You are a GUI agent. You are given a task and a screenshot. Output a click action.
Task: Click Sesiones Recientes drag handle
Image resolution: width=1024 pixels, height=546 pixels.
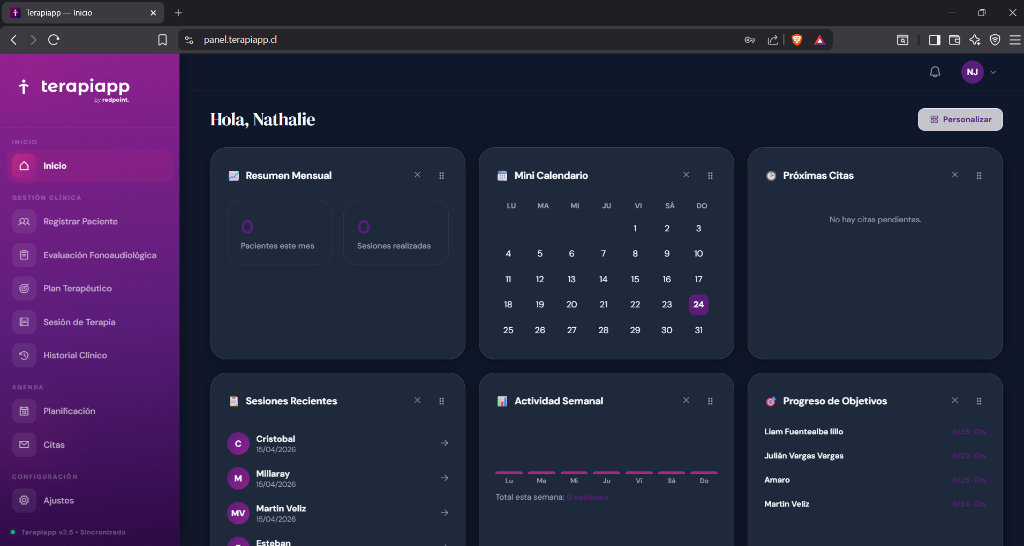tap(441, 401)
